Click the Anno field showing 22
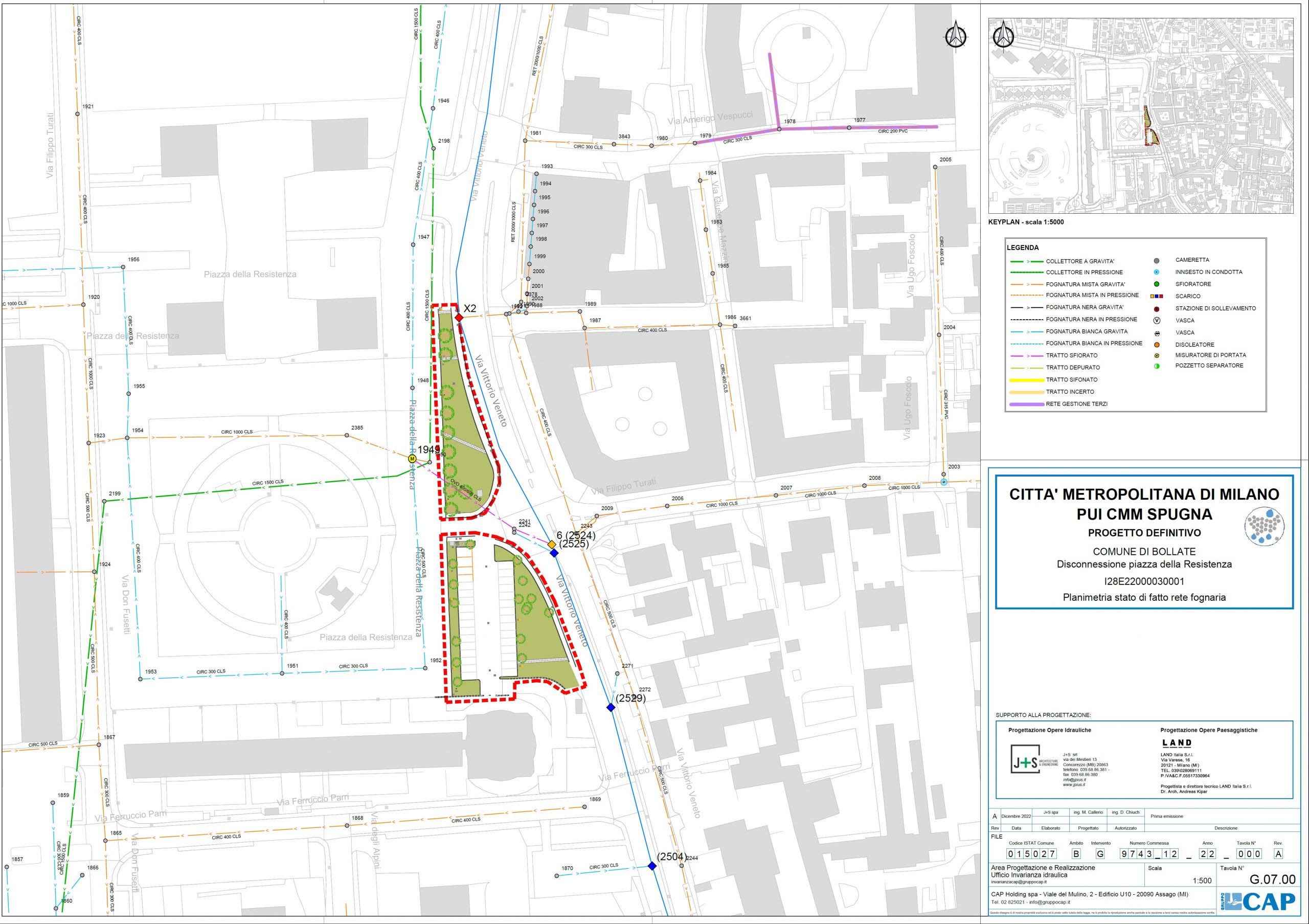The width and height of the screenshot is (1309, 924). (x=1207, y=854)
